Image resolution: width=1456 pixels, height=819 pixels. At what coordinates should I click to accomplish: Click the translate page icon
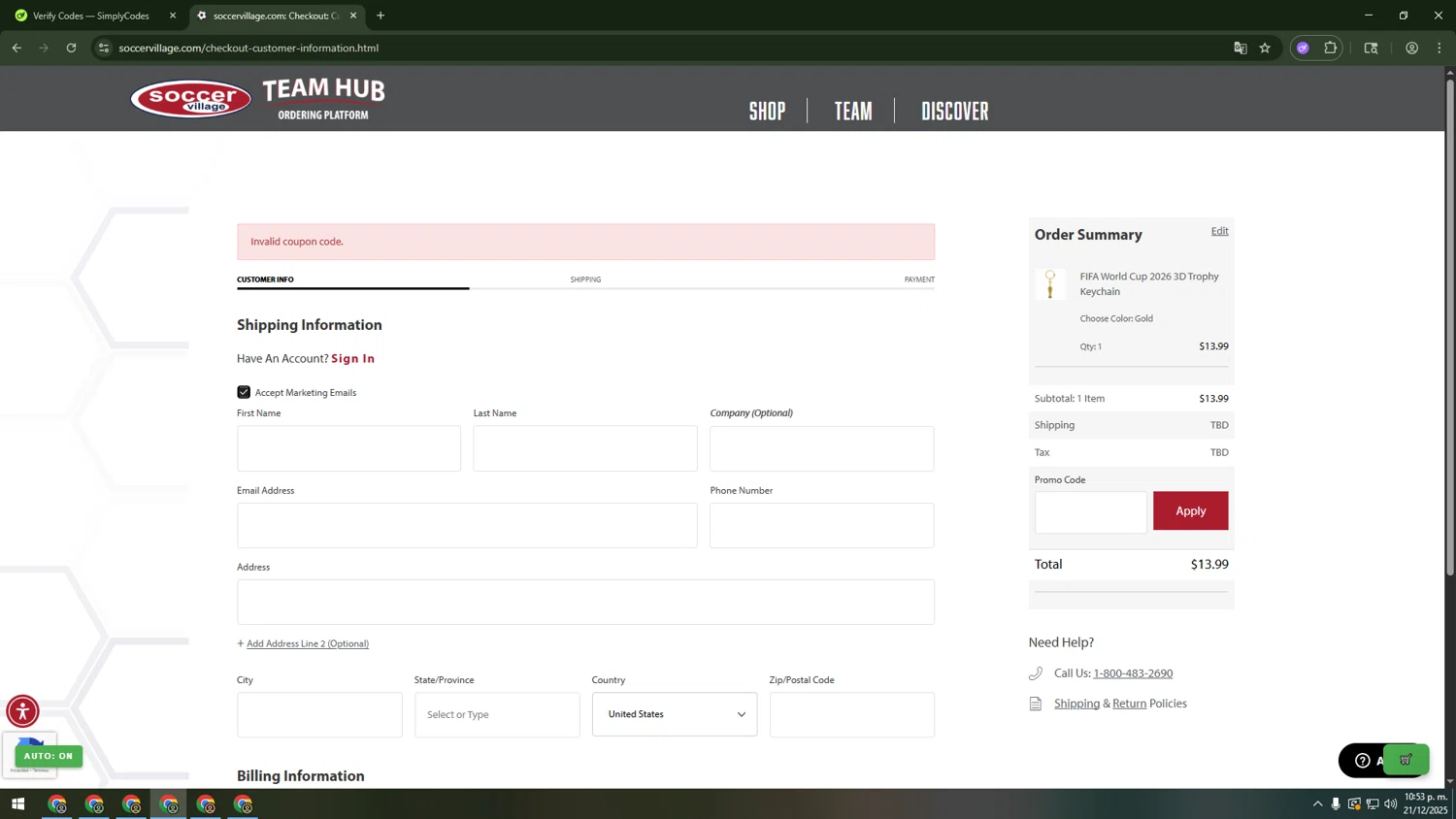tap(1240, 48)
